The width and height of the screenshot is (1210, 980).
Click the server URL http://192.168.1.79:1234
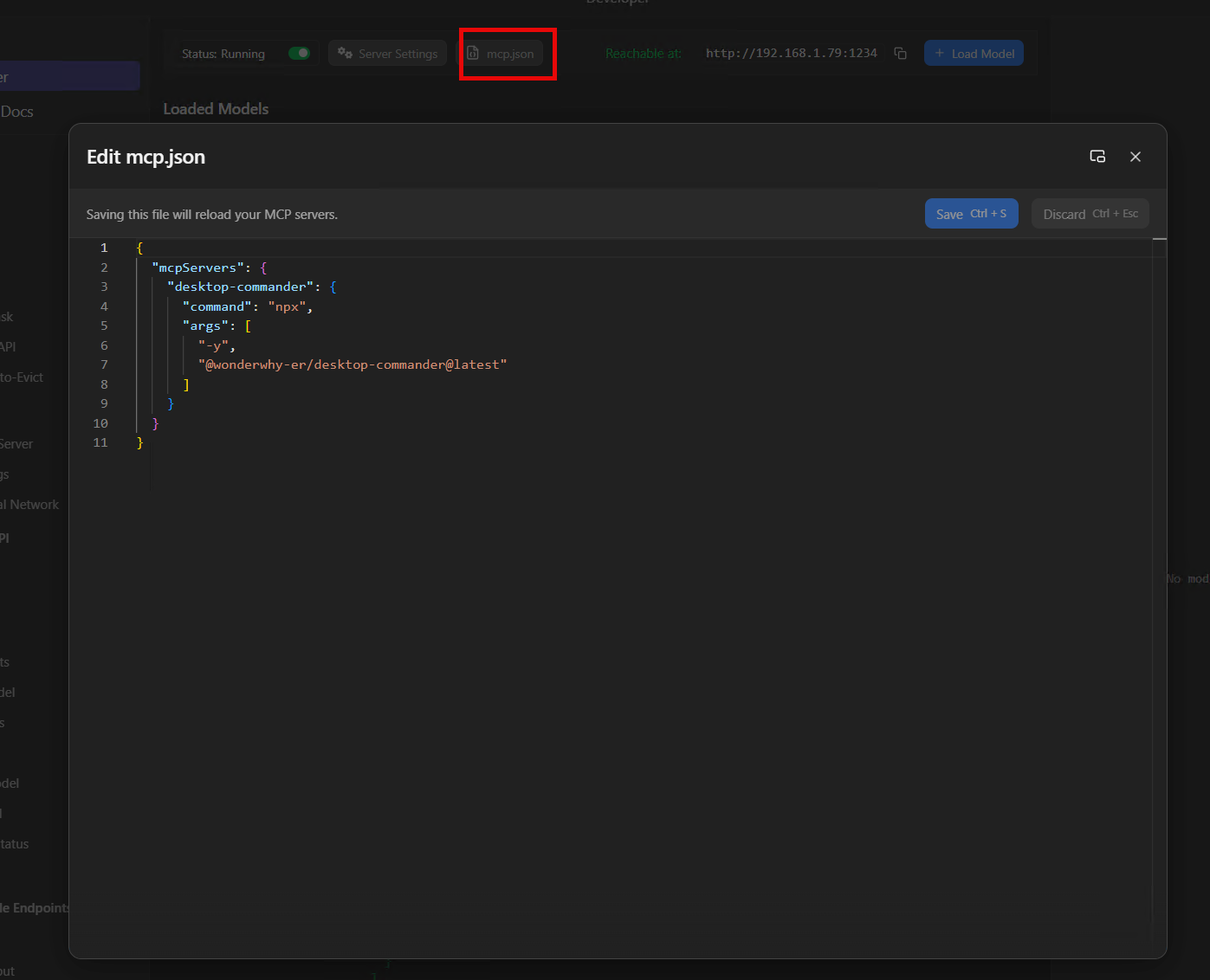(791, 54)
